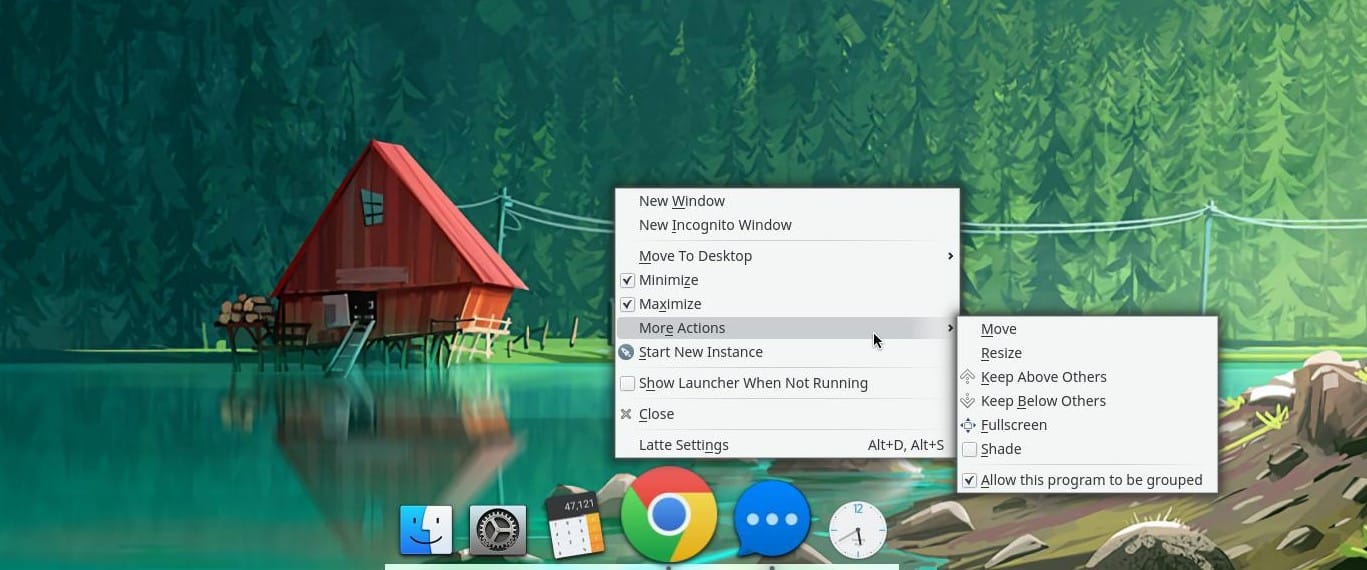Viewport: 1367px width, 570px height.
Task: Toggle the Minimize checkbox
Action: 628,280
